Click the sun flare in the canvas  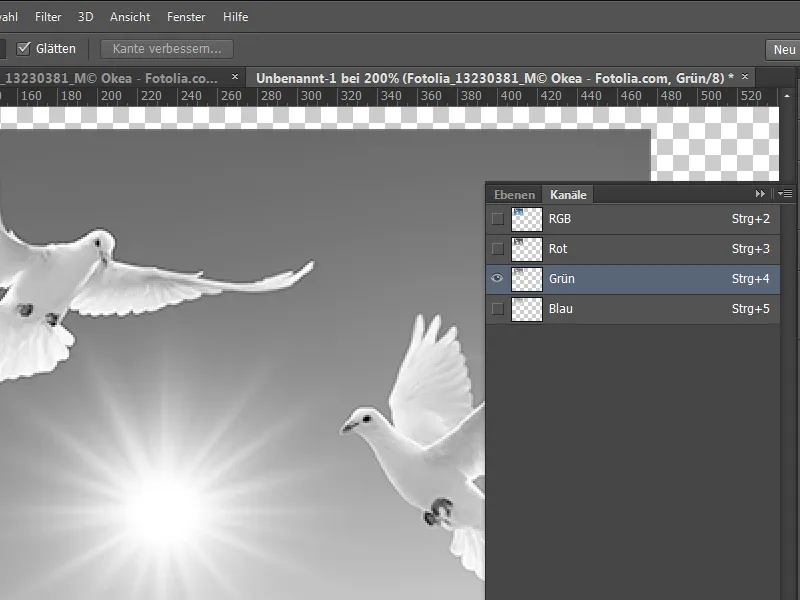coord(167,510)
